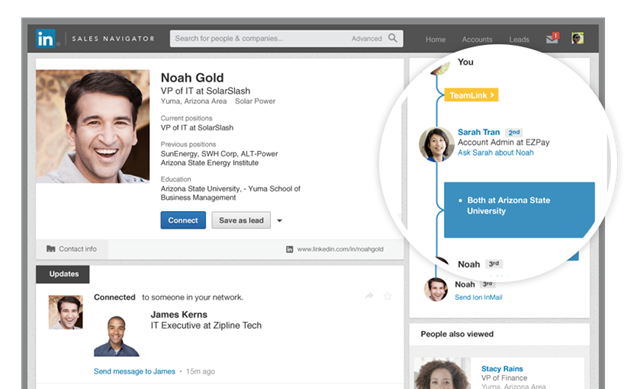
Task: Click 'SunEnergy, SWH Corp, ALT-Power' text
Action: click(x=219, y=154)
